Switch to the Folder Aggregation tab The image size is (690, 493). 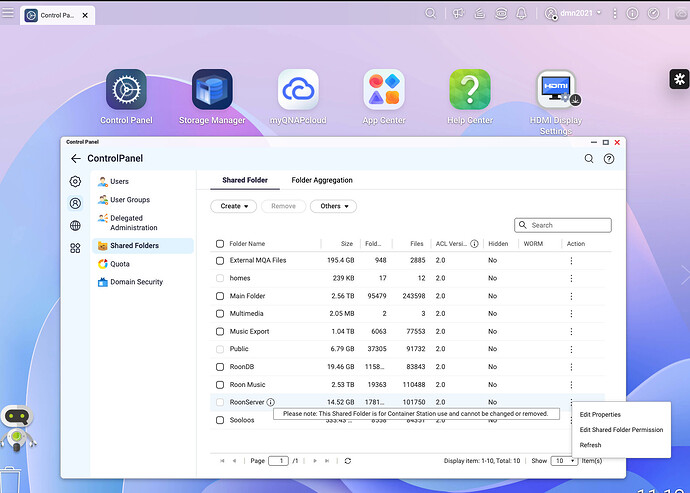pos(322,180)
